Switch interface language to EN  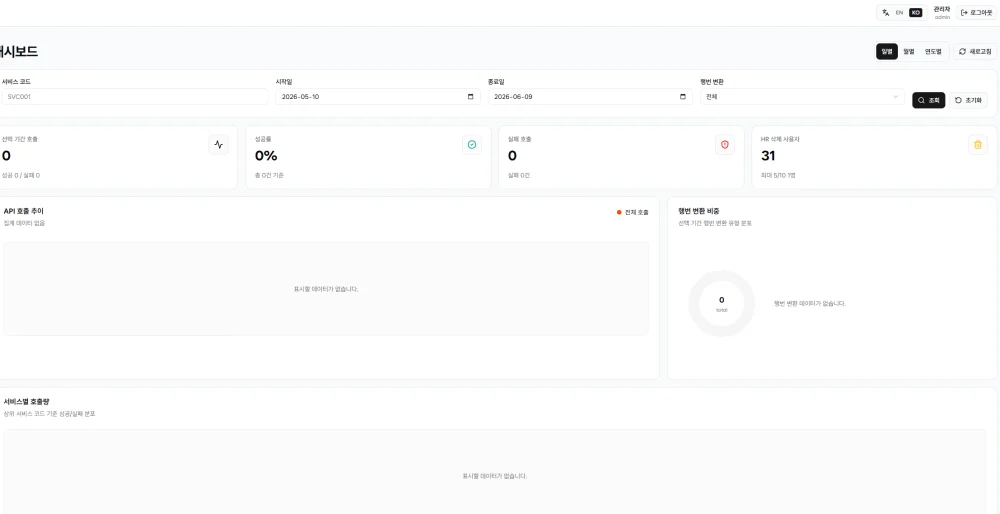click(899, 12)
